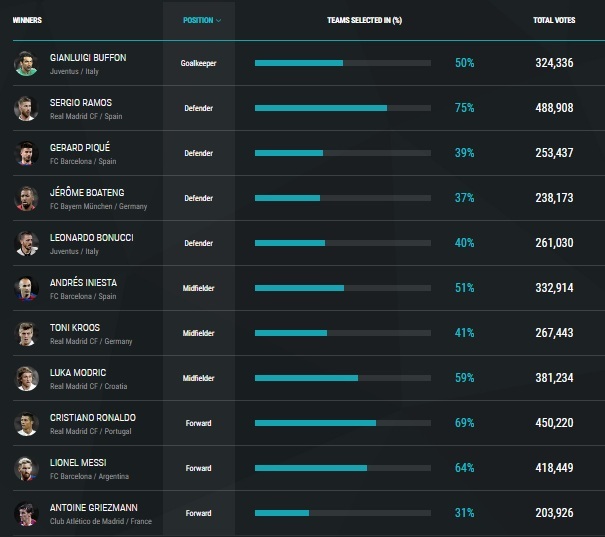Viewport: 605px width, 537px height.
Task: Select Lionel Messi's 418,449 vote count
Action: (554, 468)
